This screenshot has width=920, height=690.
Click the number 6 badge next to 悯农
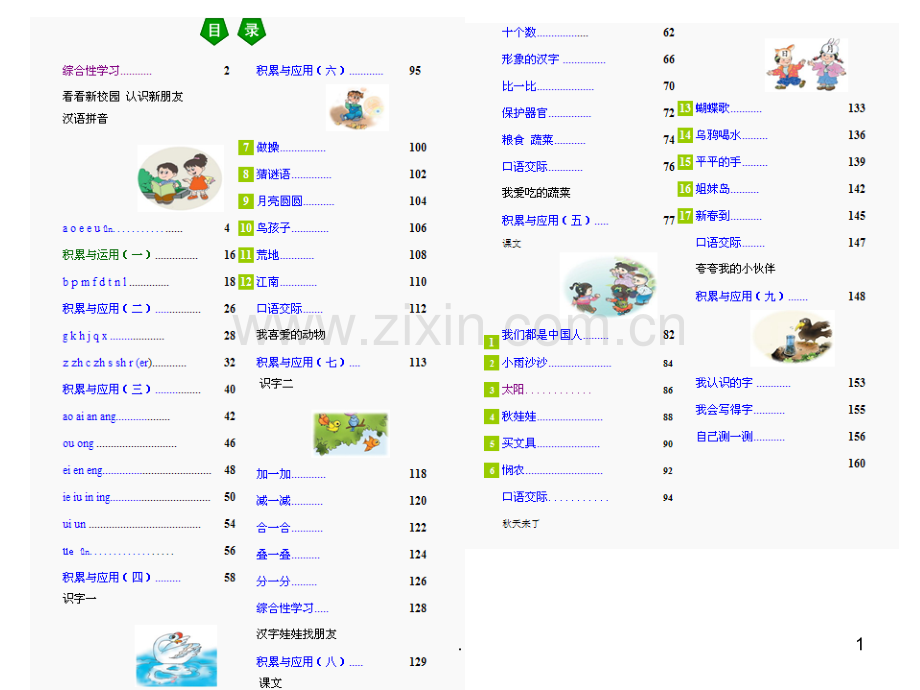click(x=490, y=470)
